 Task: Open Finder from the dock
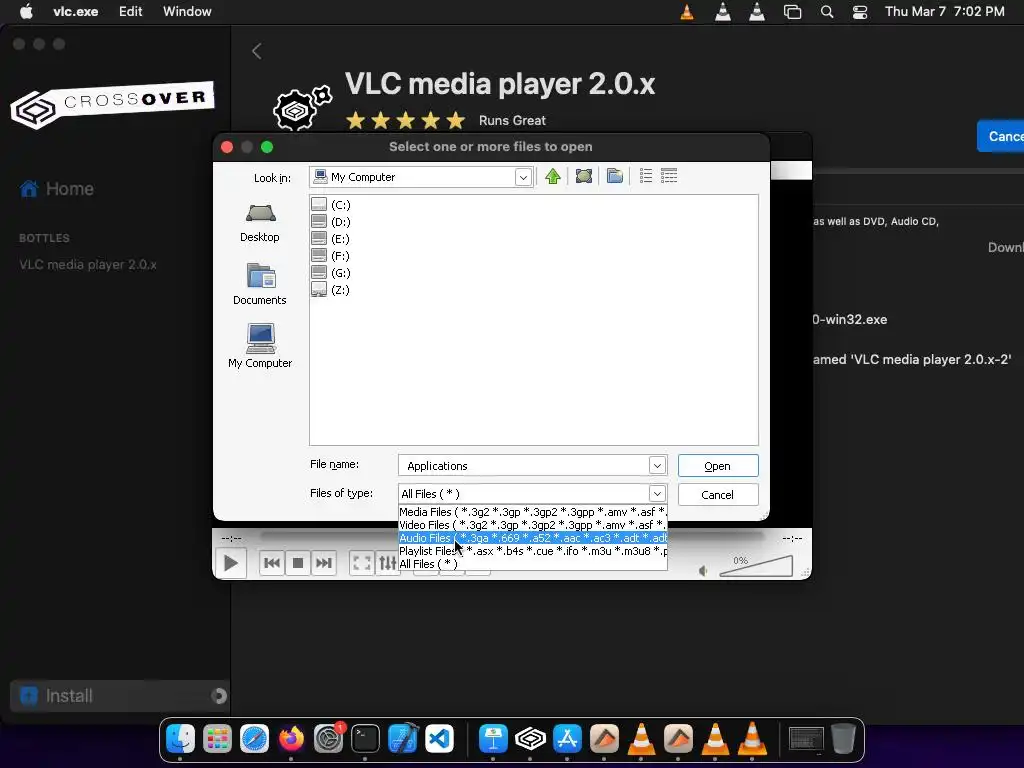point(180,739)
